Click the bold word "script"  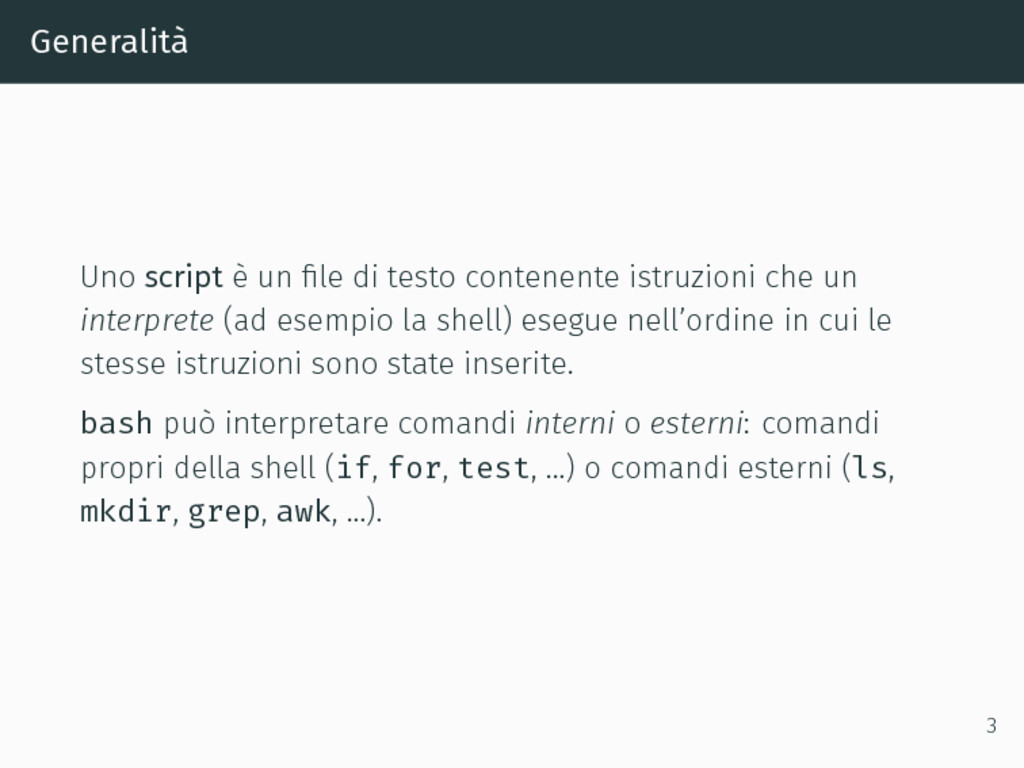click(x=184, y=278)
